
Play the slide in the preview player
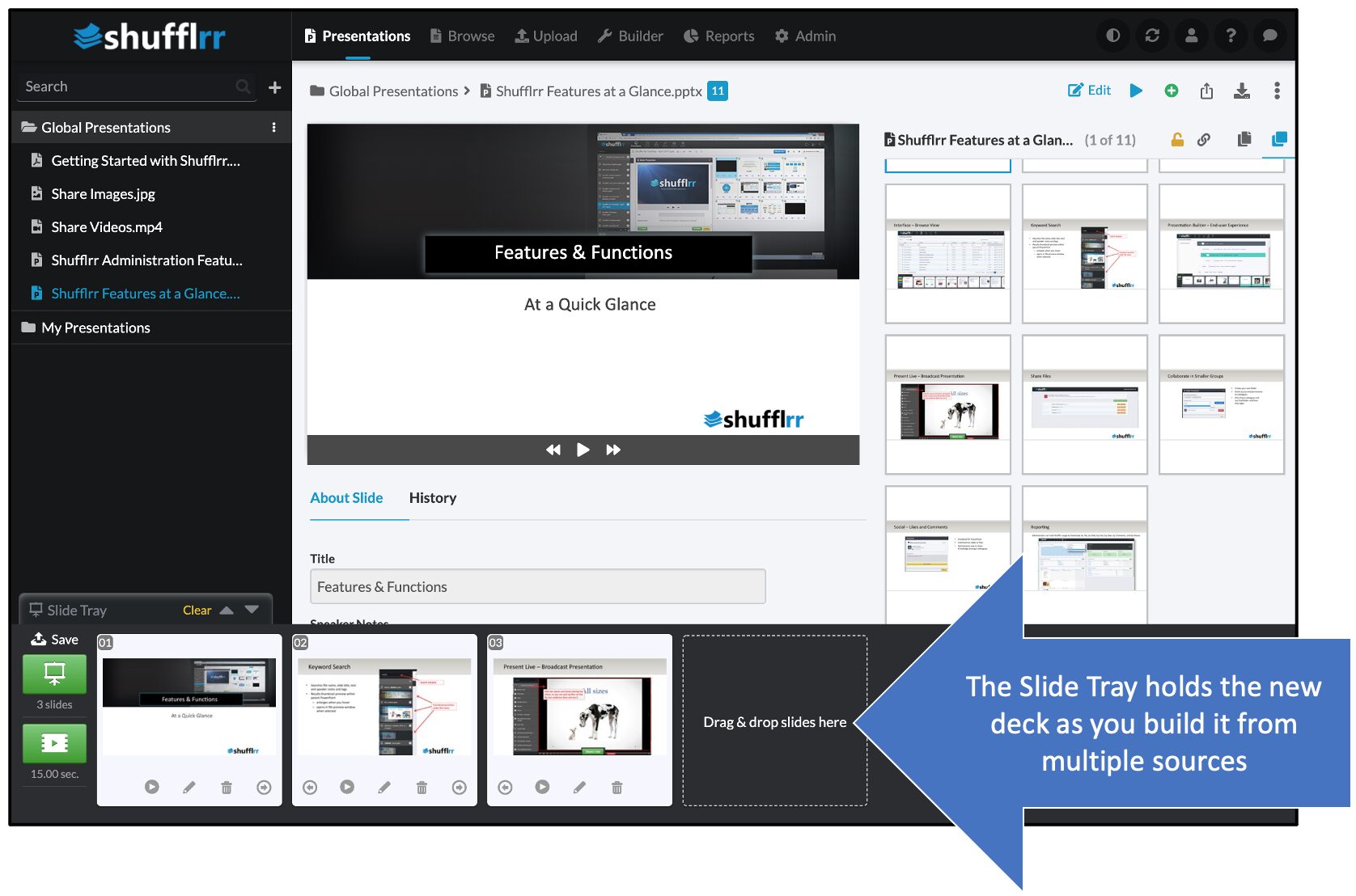pos(583,450)
